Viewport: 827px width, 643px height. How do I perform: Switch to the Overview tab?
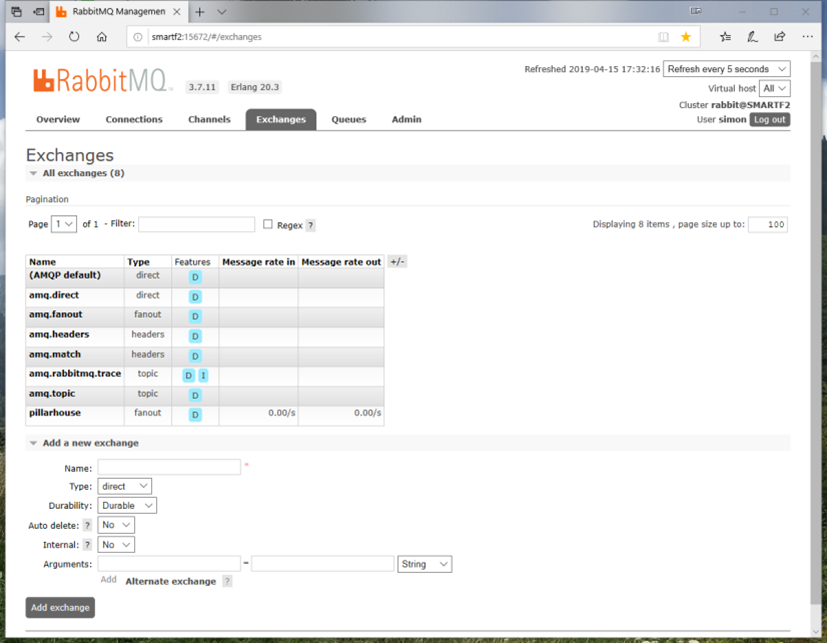(x=58, y=119)
